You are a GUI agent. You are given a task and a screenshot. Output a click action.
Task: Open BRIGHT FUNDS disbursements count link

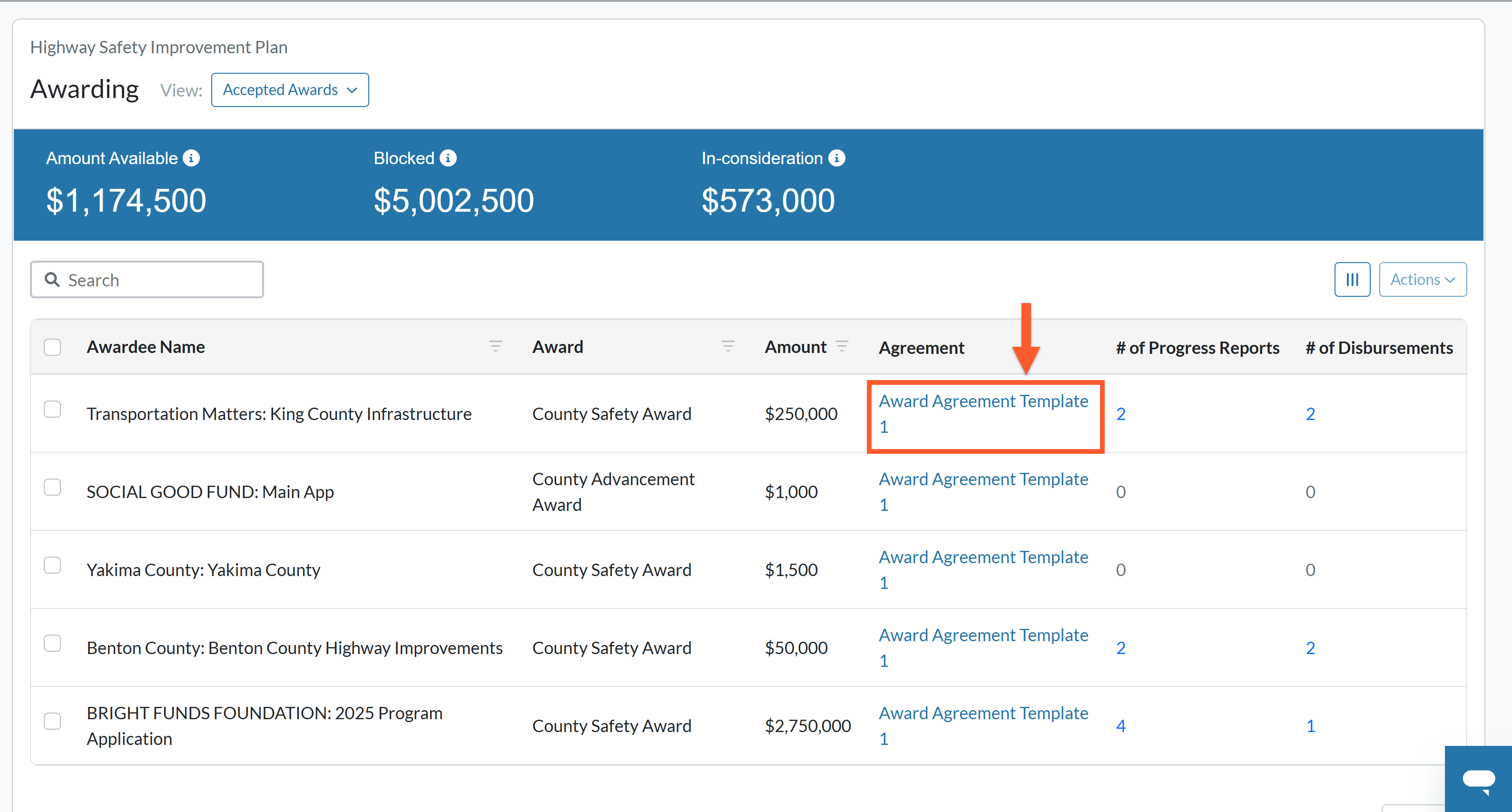(1310, 726)
